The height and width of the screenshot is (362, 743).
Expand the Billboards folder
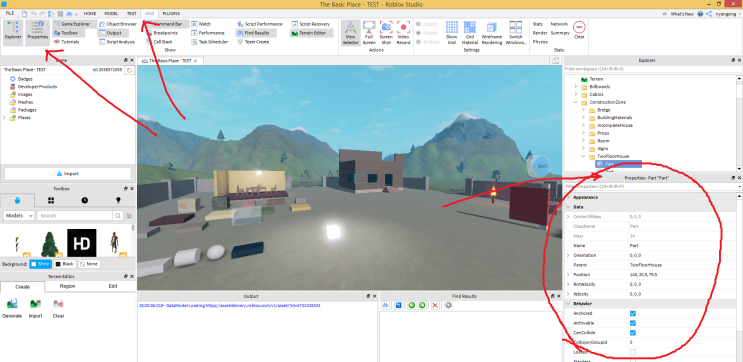[x=576, y=87]
